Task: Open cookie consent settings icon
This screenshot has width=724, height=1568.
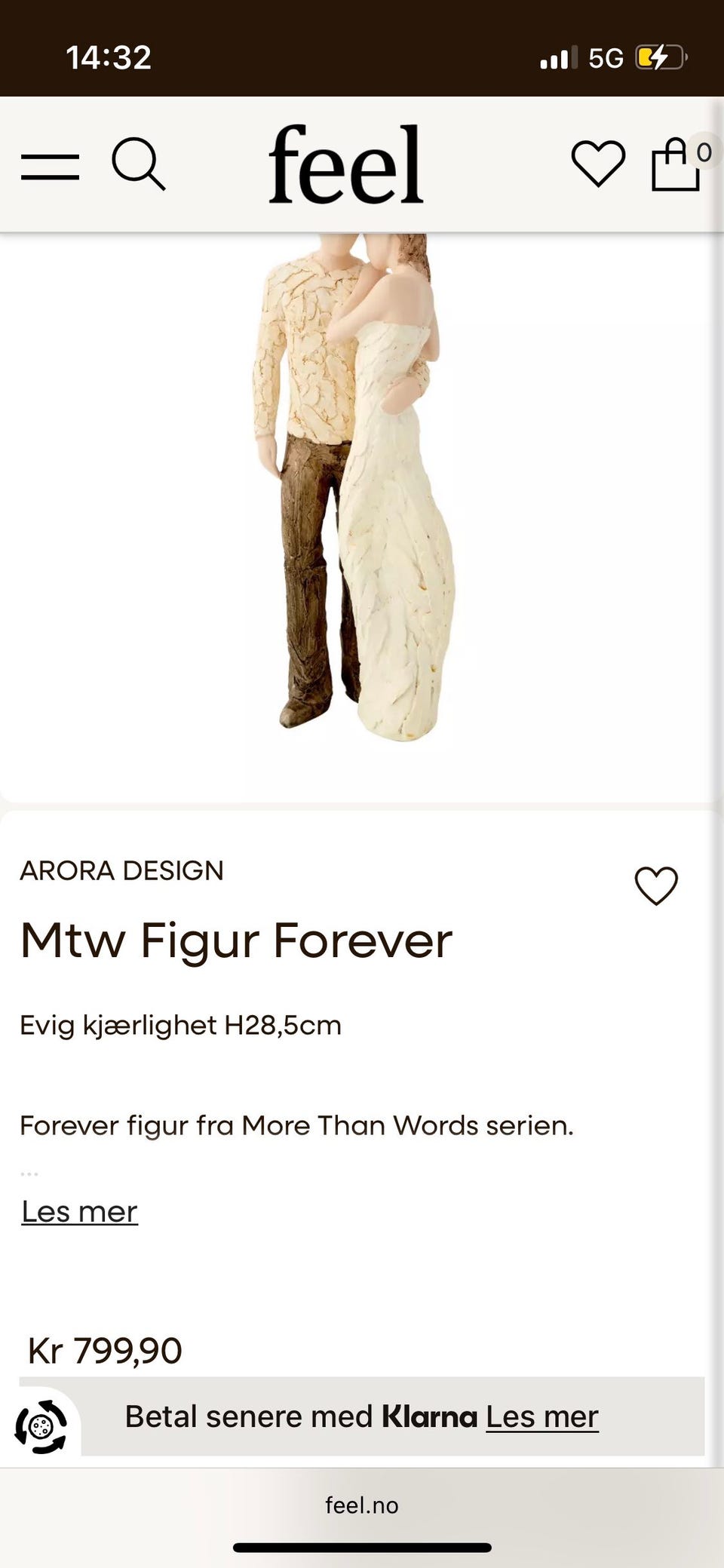Action: coord(41,1426)
